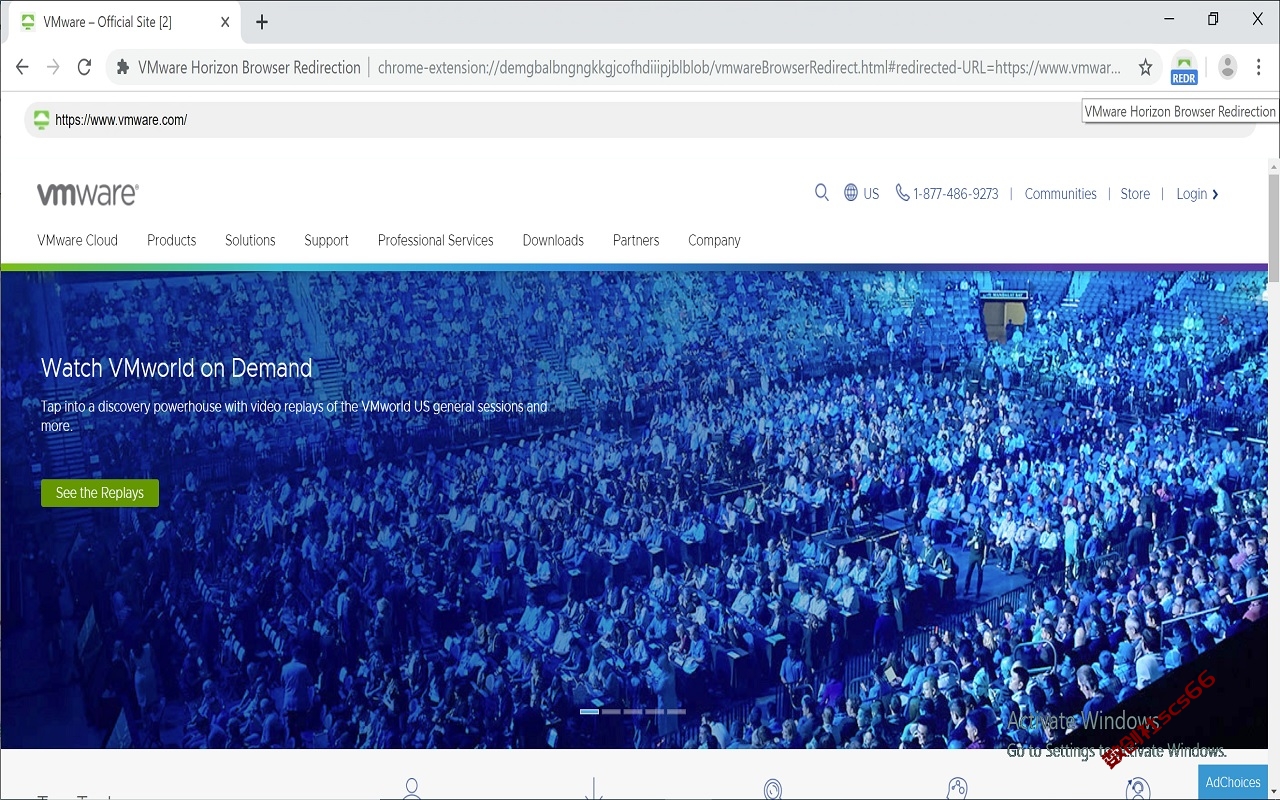
Task: Open the REDR Horizon redirection extension icon
Action: (1184, 68)
